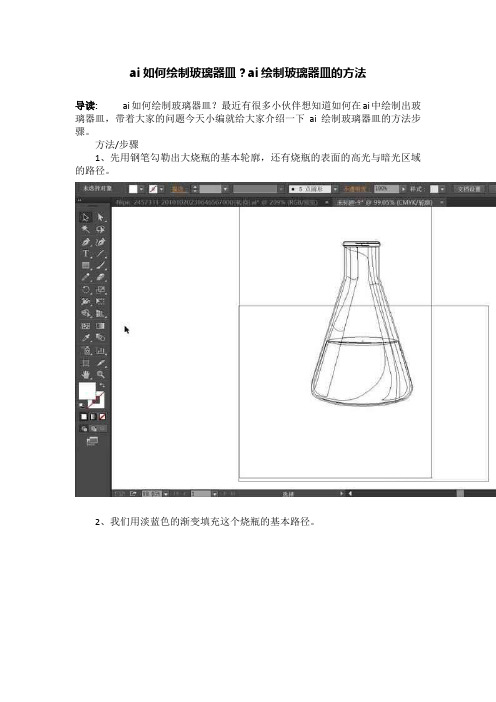Select the Gradient tool
This screenshot has height=702, width=496.
(100, 326)
